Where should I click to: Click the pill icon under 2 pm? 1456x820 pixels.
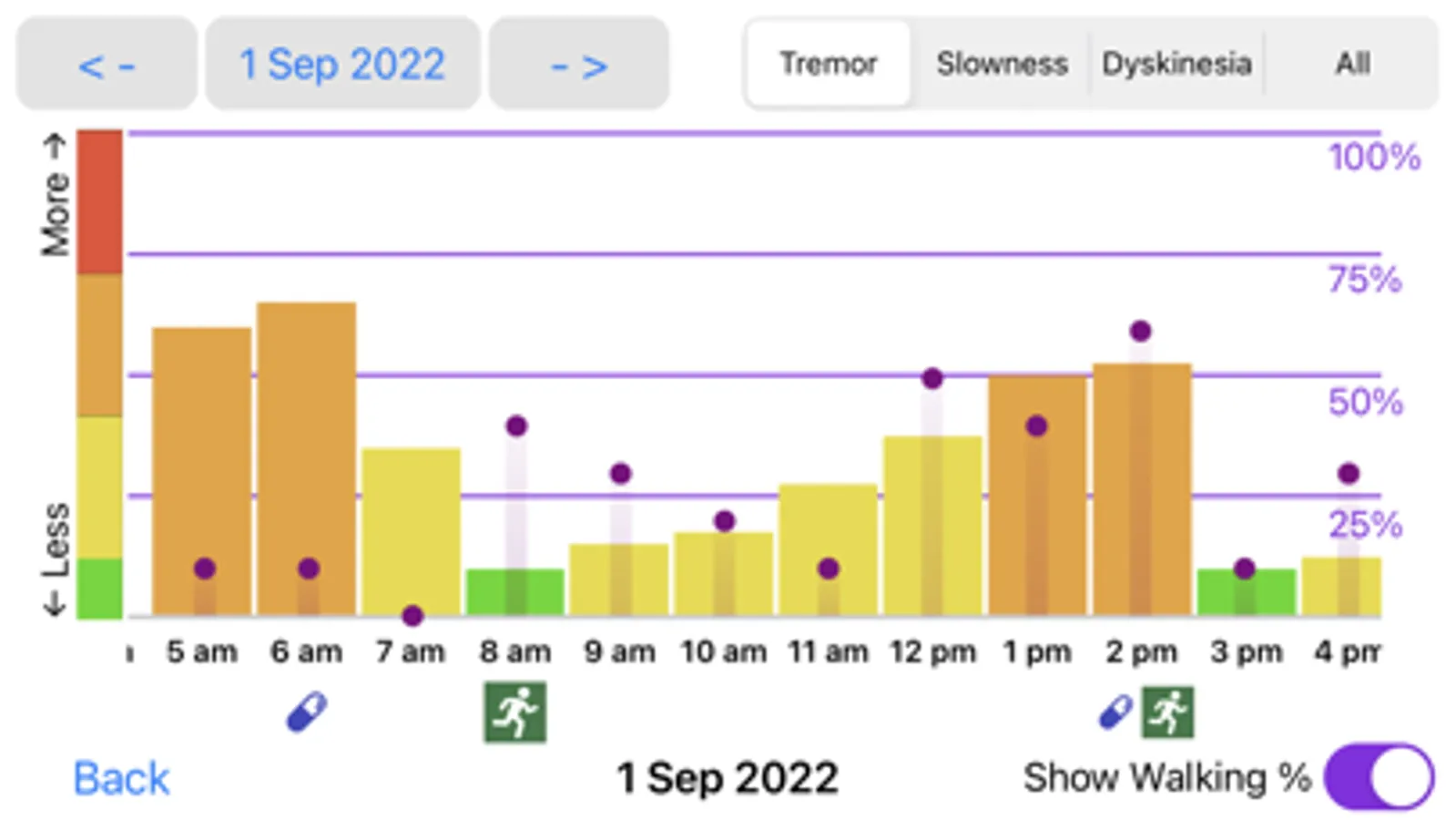(x=1115, y=712)
